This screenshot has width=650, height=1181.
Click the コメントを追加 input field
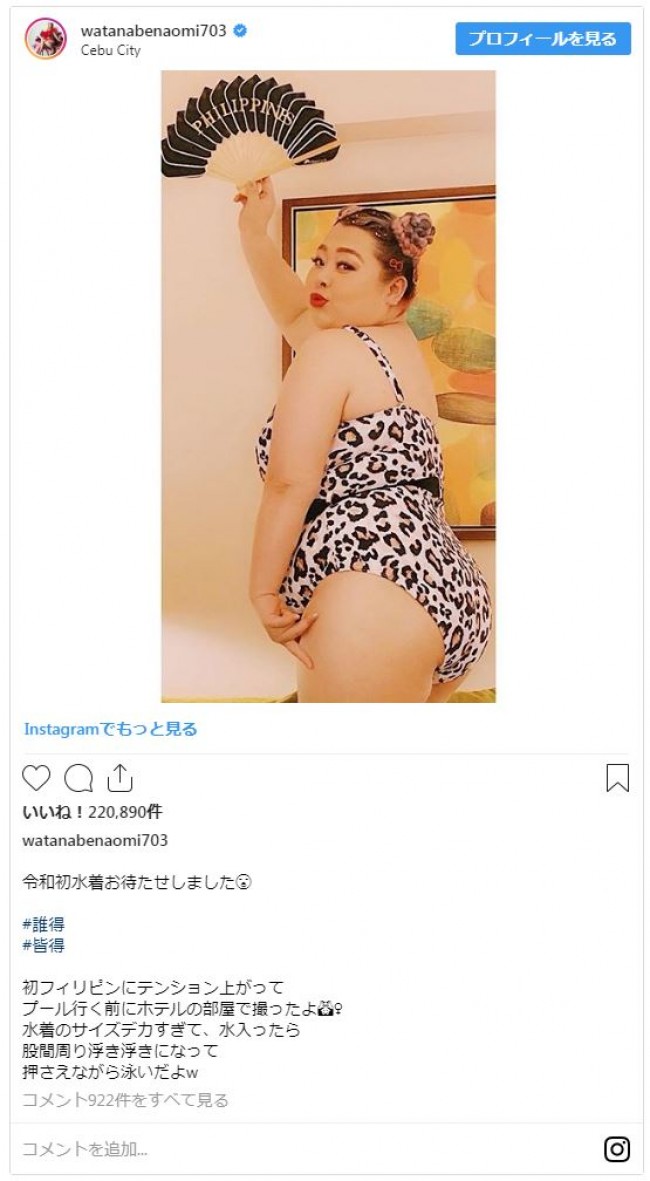[301, 1149]
